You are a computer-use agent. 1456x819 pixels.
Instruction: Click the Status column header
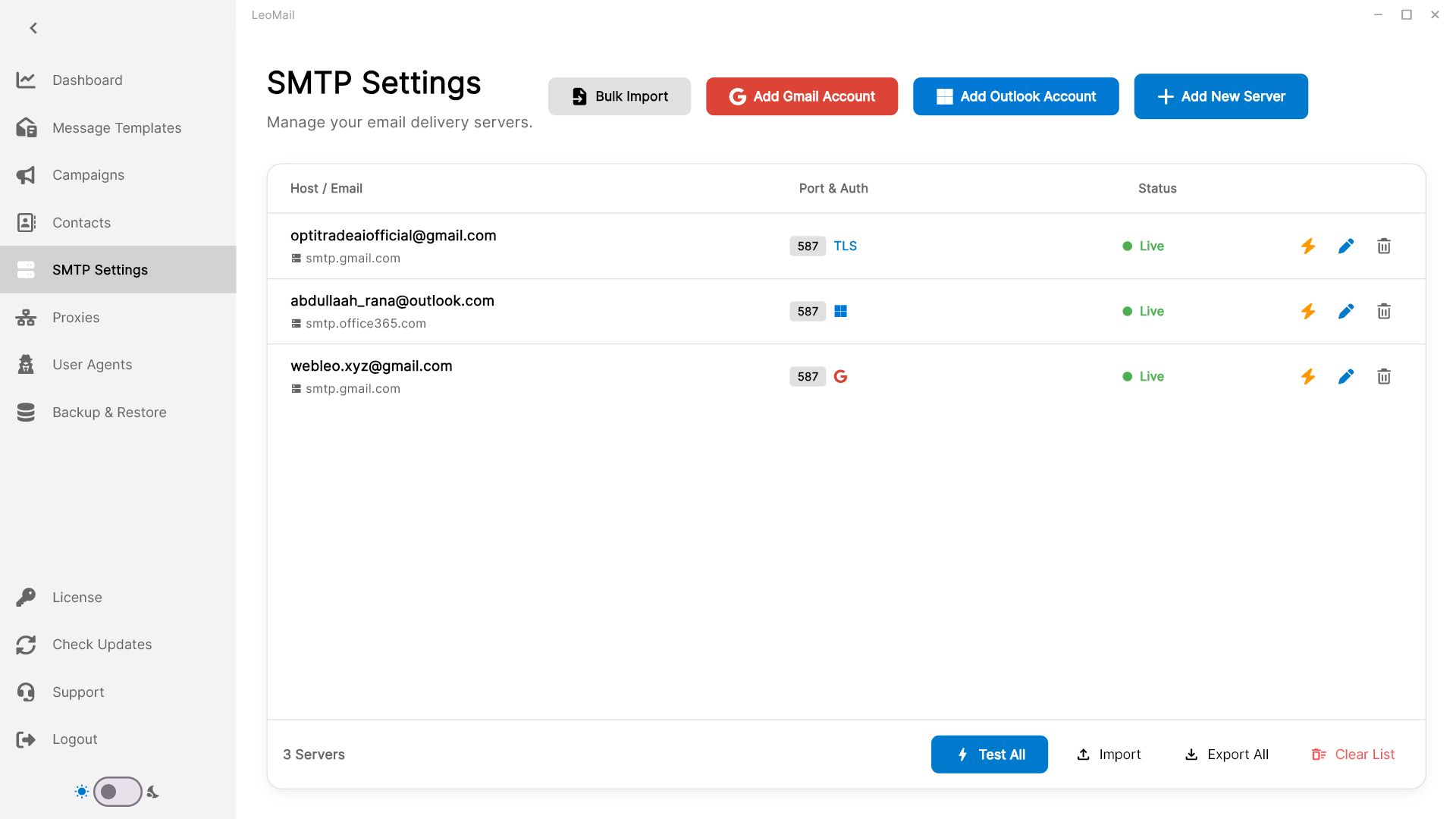[x=1157, y=188]
